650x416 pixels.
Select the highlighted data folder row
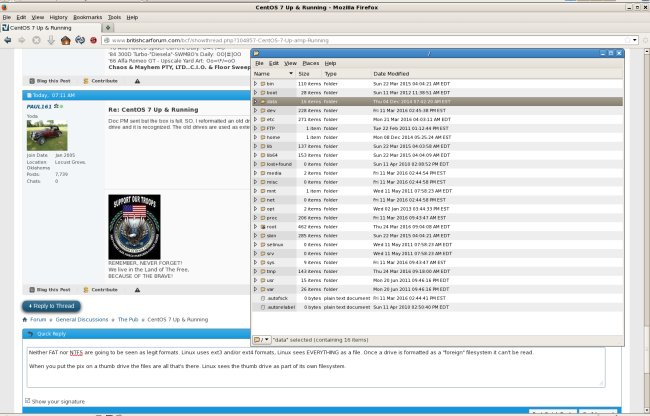(437, 102)
